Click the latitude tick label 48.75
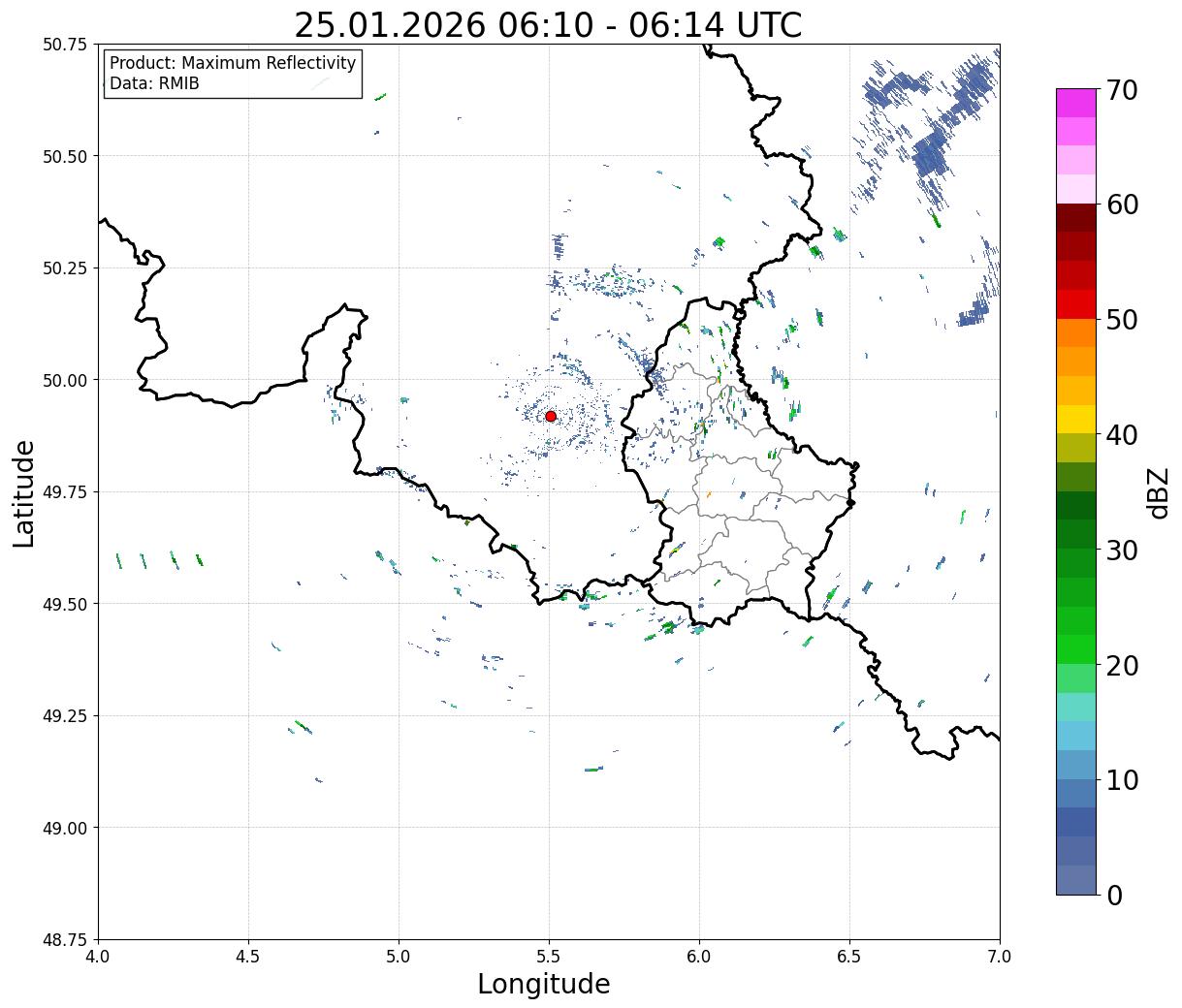1182x1008 pixels. point(64,940)
